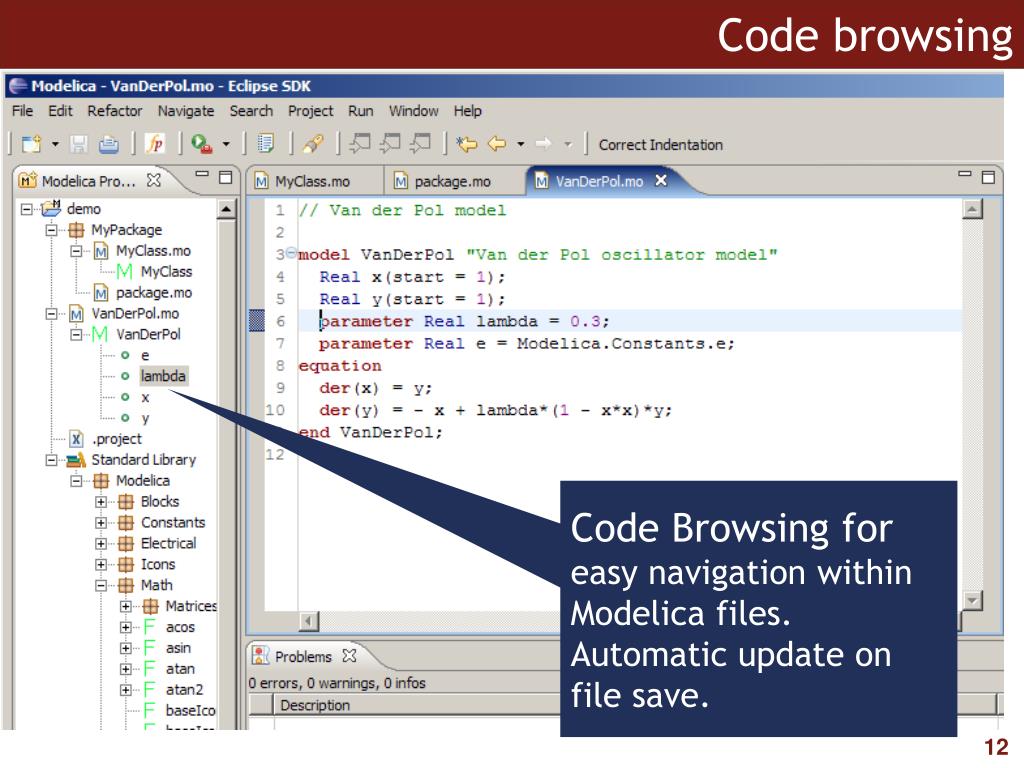
Task: Select package.mo in the project tree
Action: (x=153, y=293)
